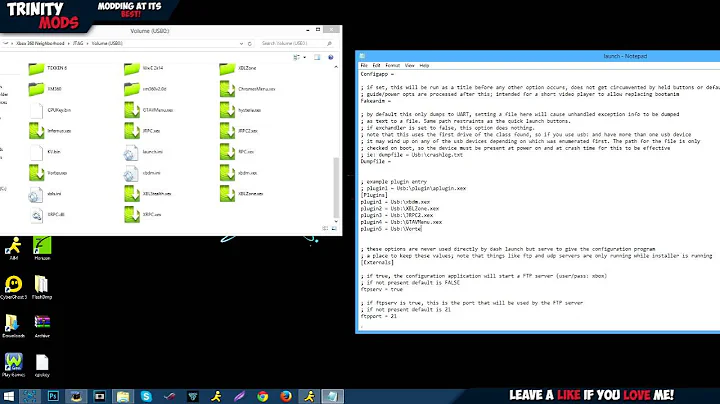Click the [Plugins] section header text
Screen dimensions: 720x404
coord(374,195)
